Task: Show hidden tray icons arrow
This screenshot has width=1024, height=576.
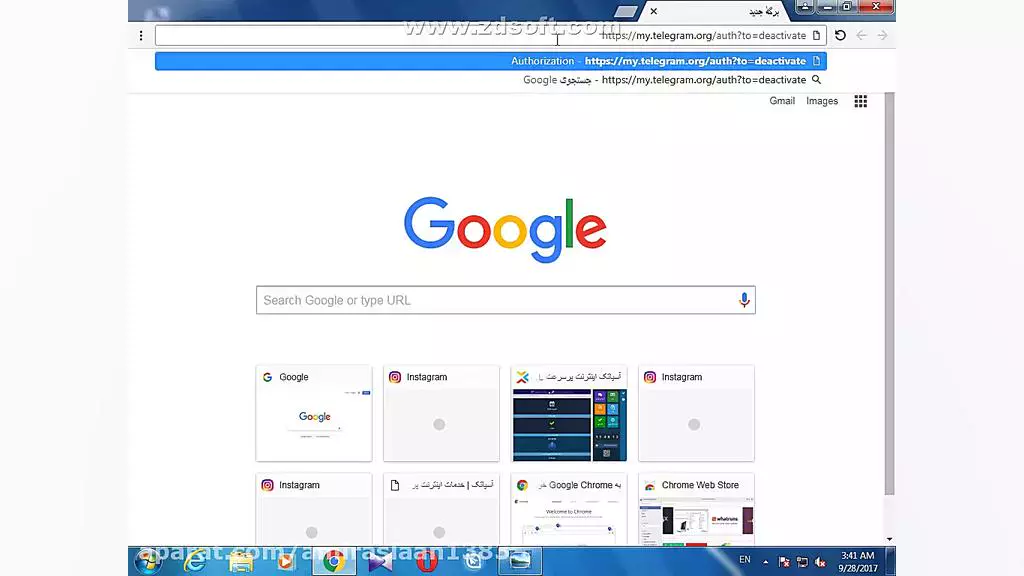Action: coord(765,562)
